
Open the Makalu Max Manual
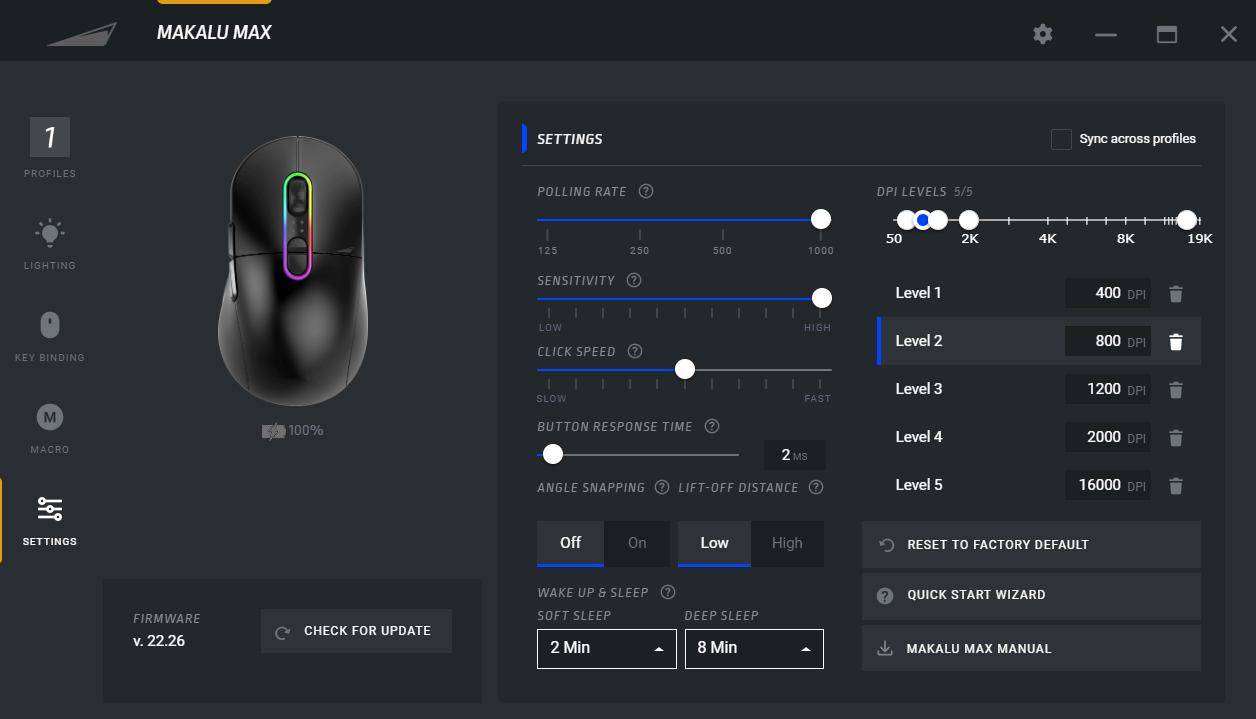point(1031,649)
